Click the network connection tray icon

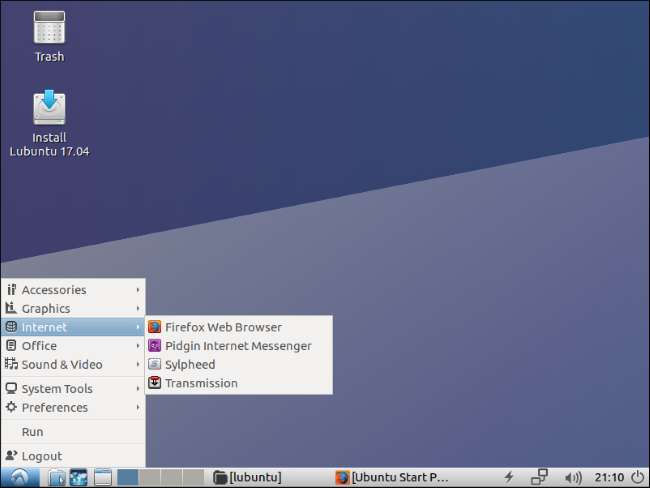(x=540, y=477)
